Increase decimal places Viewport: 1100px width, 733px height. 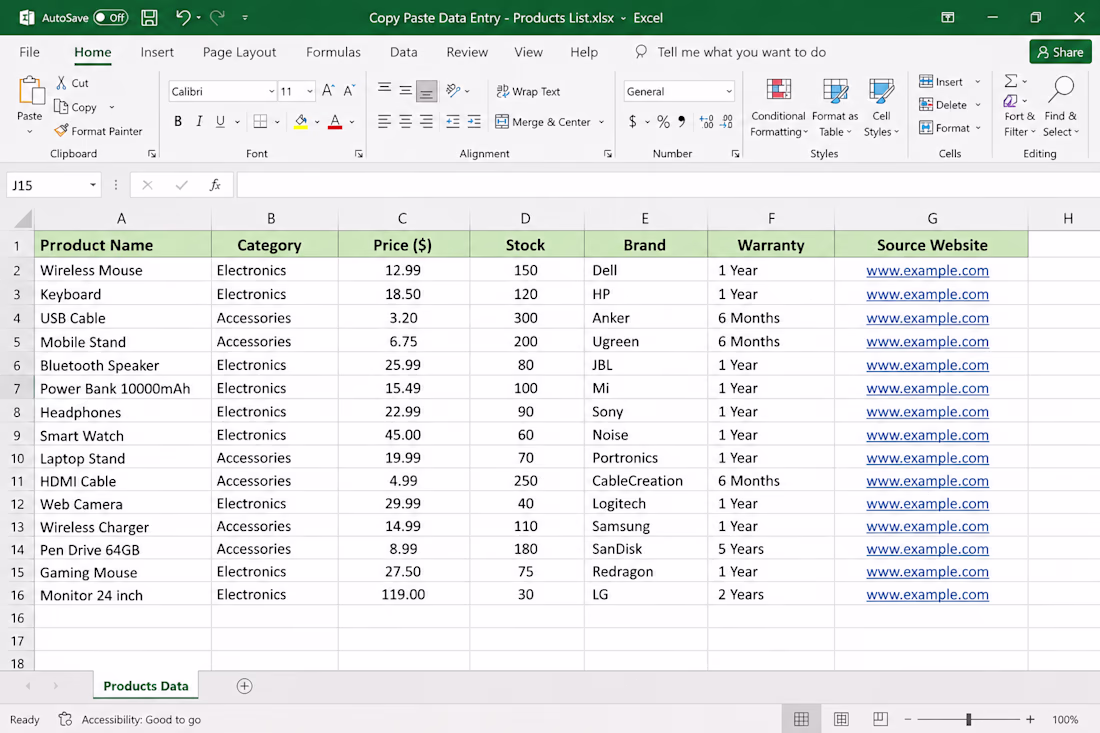pyautogui.click(x=706, y=122)
